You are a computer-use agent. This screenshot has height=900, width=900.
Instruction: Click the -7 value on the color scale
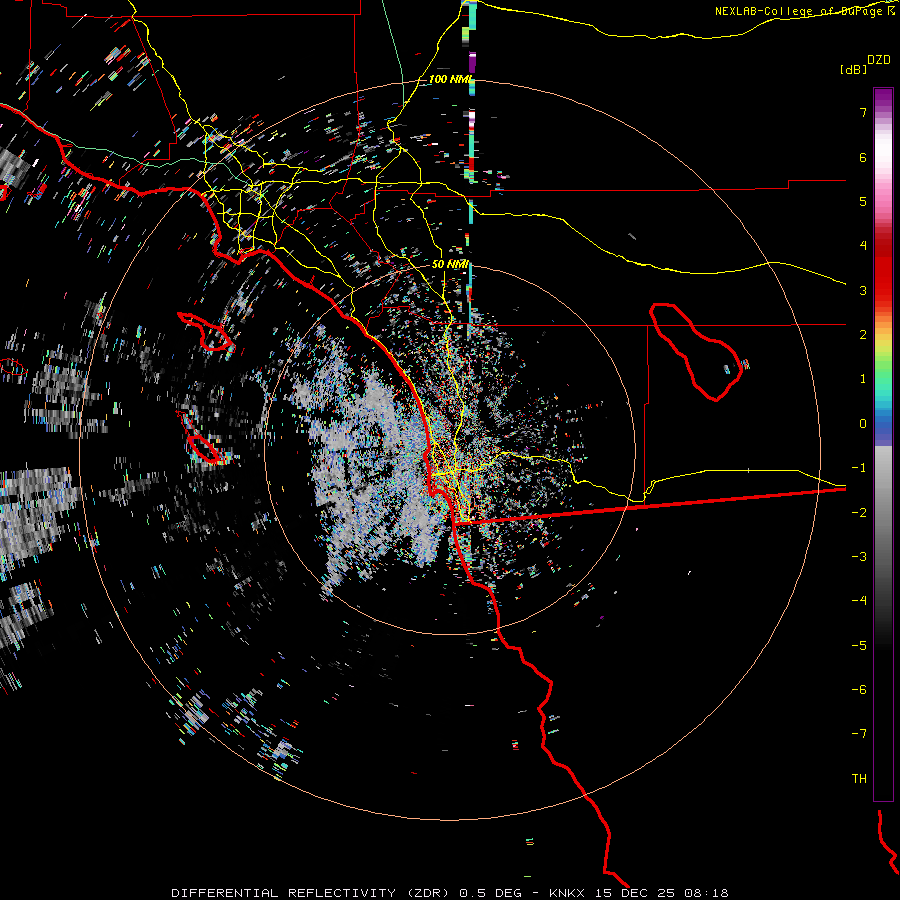(x=859, y=734)
